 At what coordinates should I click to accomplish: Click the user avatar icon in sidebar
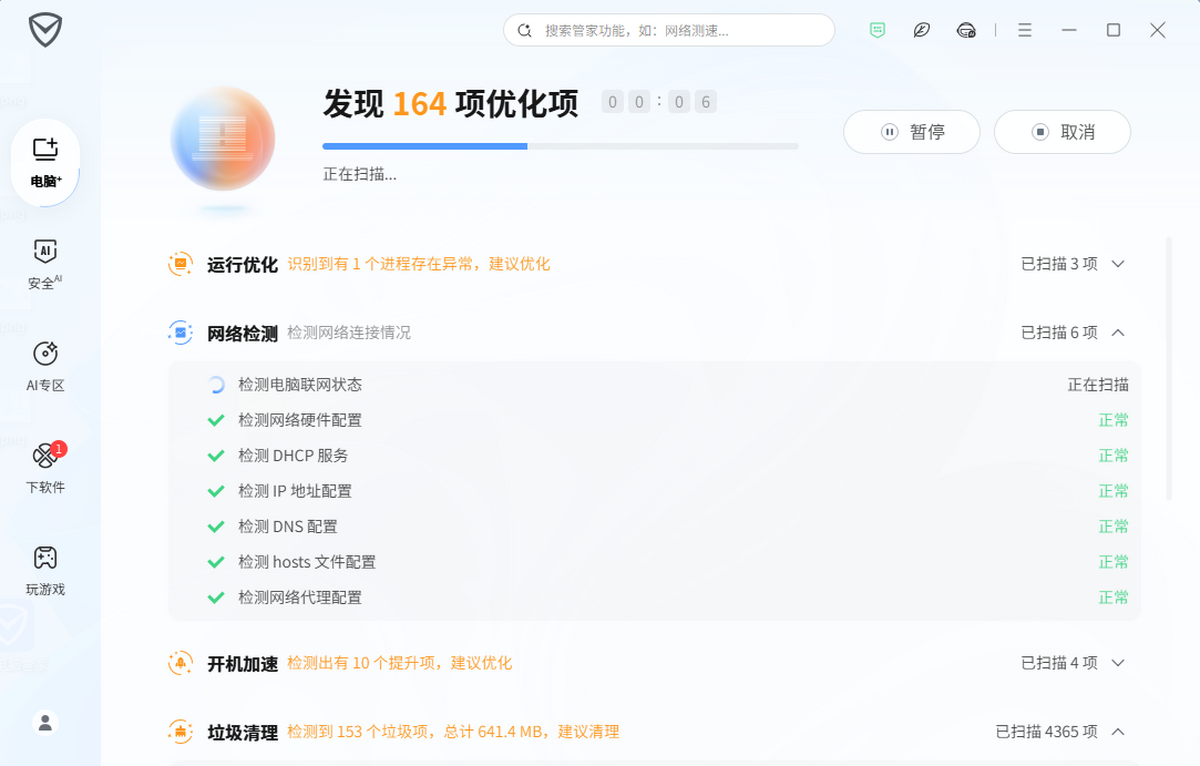[x=45, y=722]
